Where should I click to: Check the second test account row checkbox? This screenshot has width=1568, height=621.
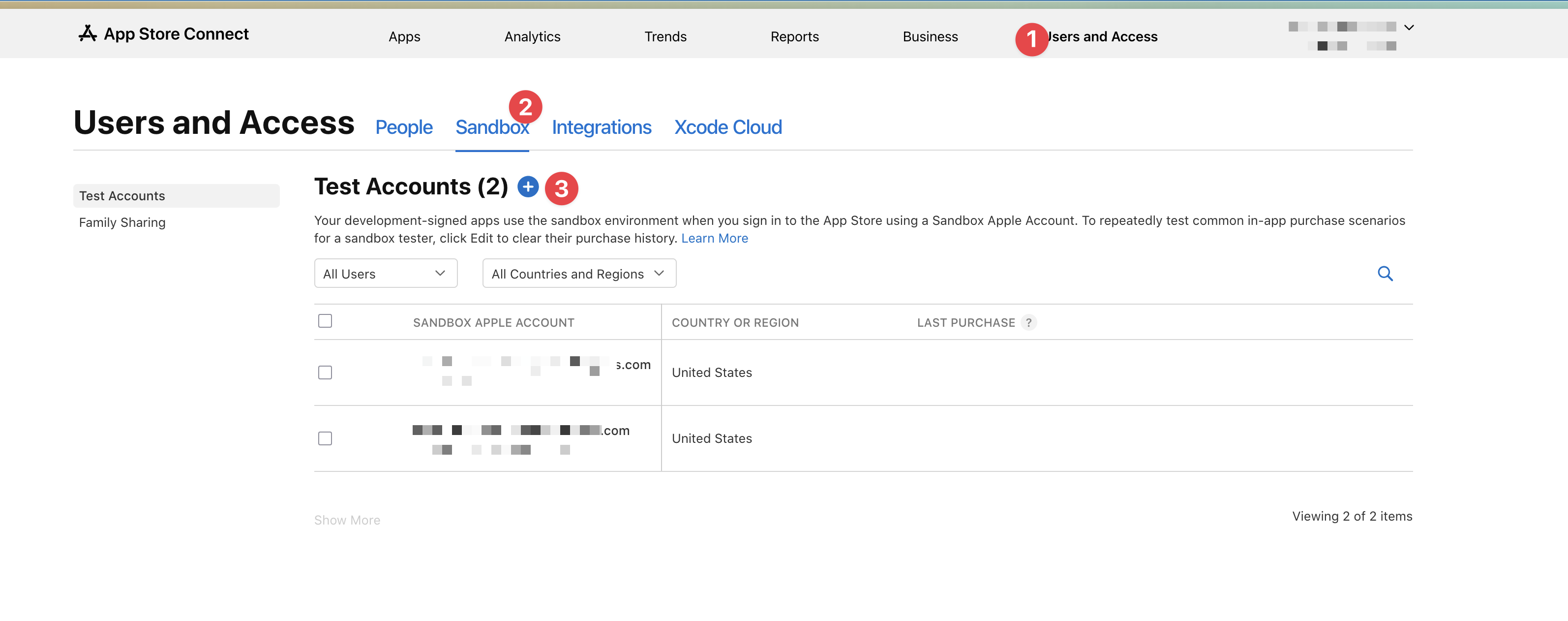coord(325,438)
